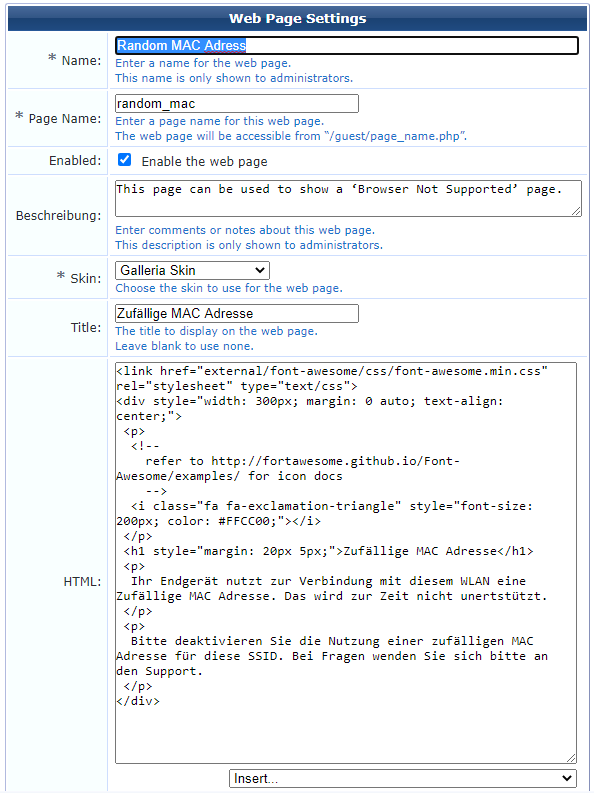Click the Name field containing Random MAC Adress

(x=347, y=46)
